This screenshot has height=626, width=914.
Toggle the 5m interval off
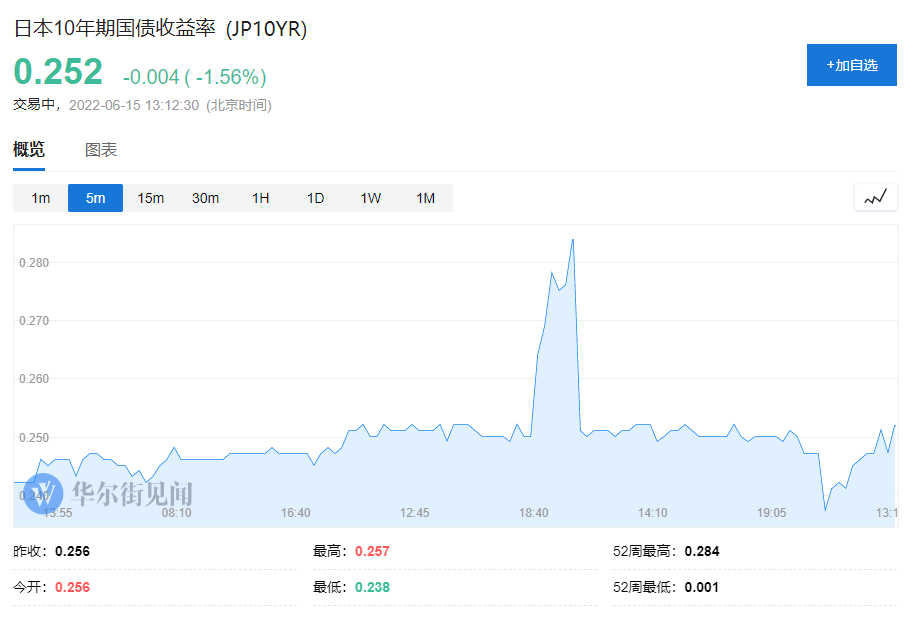(x=94, y=198)
